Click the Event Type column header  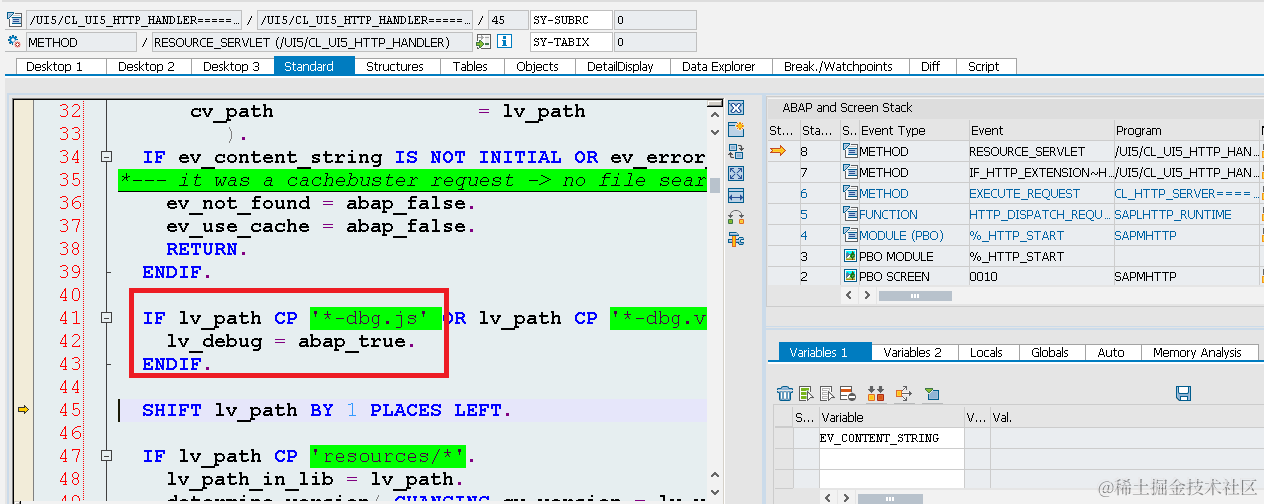[x=913, y=131]
